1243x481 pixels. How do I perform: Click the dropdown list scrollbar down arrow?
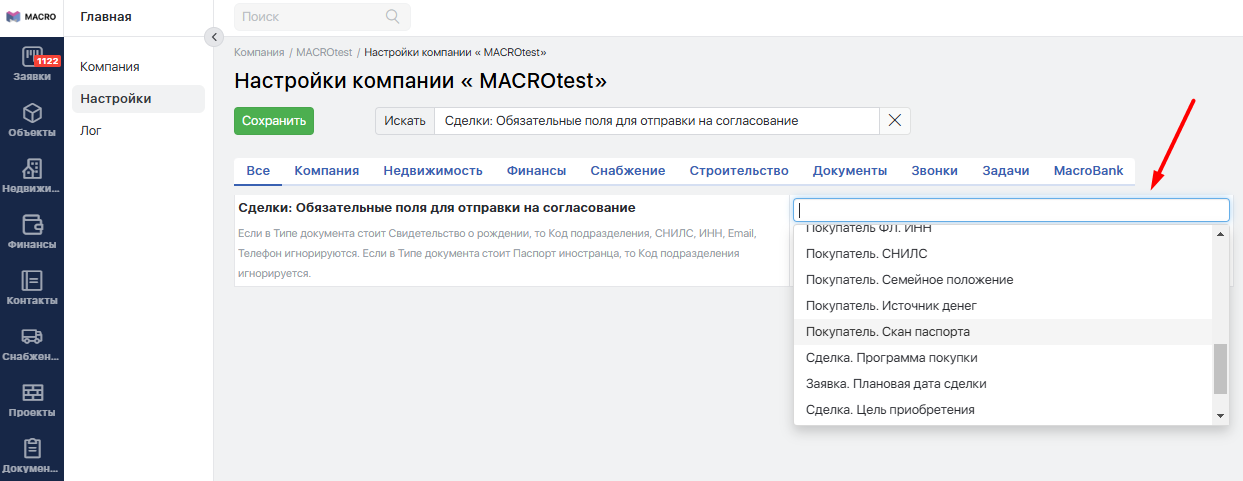coord(1220,415)
